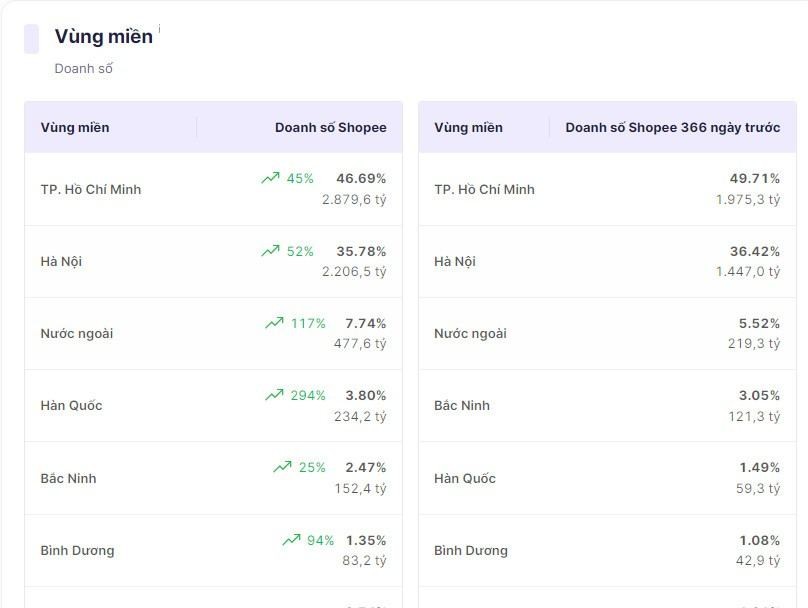808x608 pixels.
Task: Click the Vùng miền column header in the Doanh số Shopee table
Action: (x=75, y=127)
